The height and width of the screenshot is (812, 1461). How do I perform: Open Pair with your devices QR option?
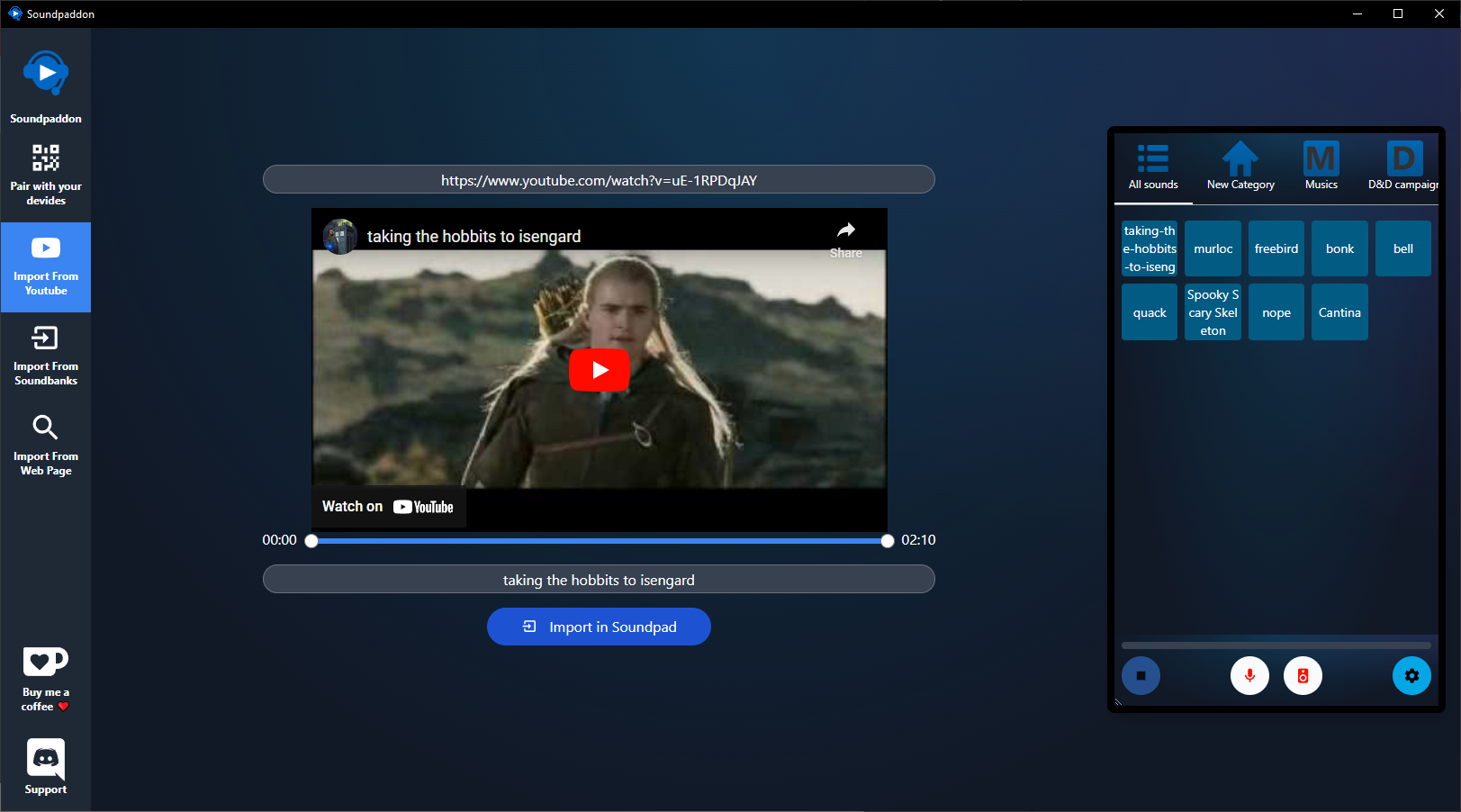46,175
